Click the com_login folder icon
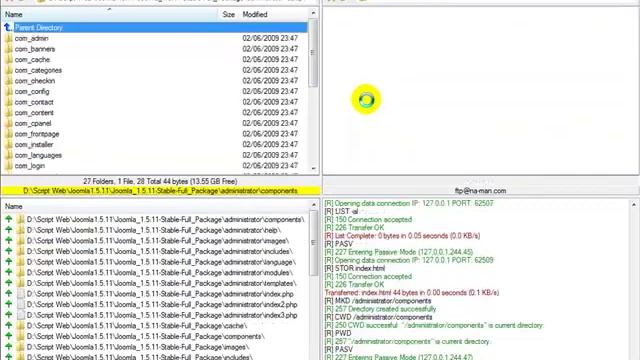This screenshot has width=640, height=360. (8, 166)
